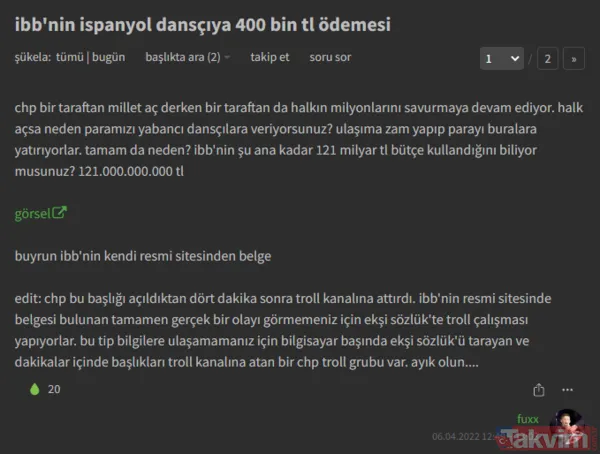Select text 'buyrun ibb'nin kendi resmi sitesinden belge'
The width and height of the screenshot is (600, 454).
pos(143,256)
